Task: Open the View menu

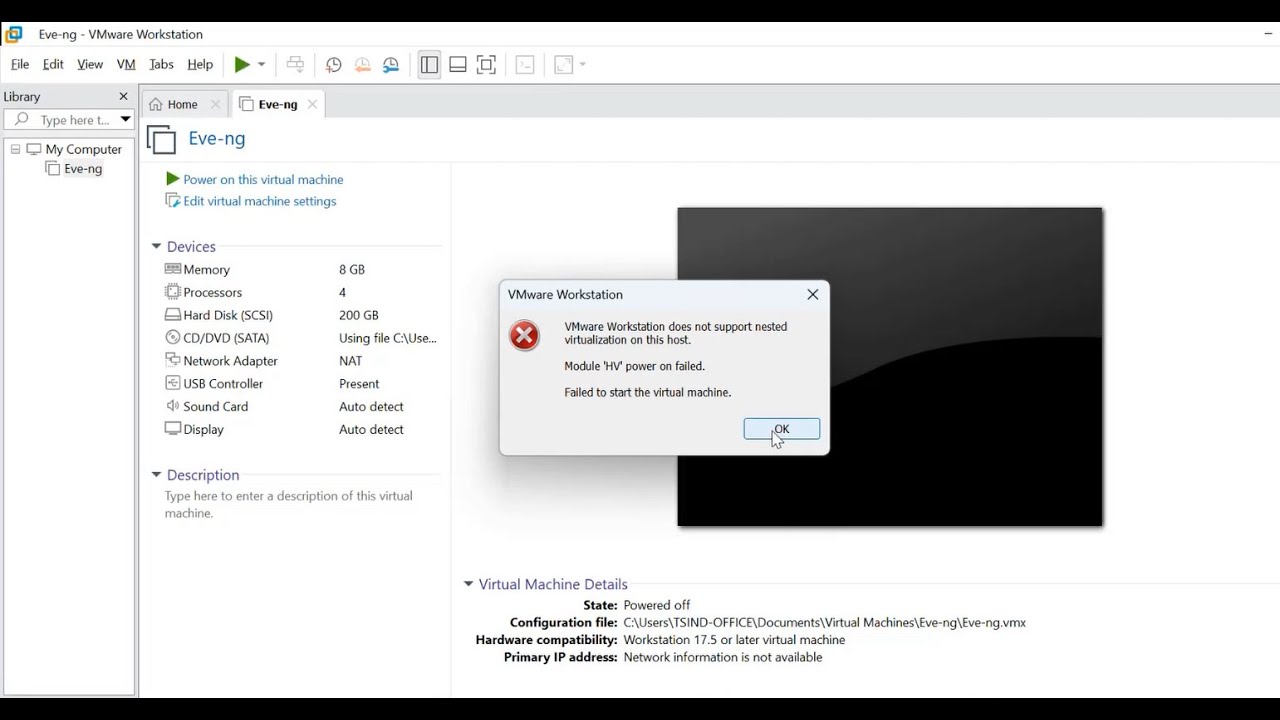Action: pyautogui.click(x=90, y=64)
